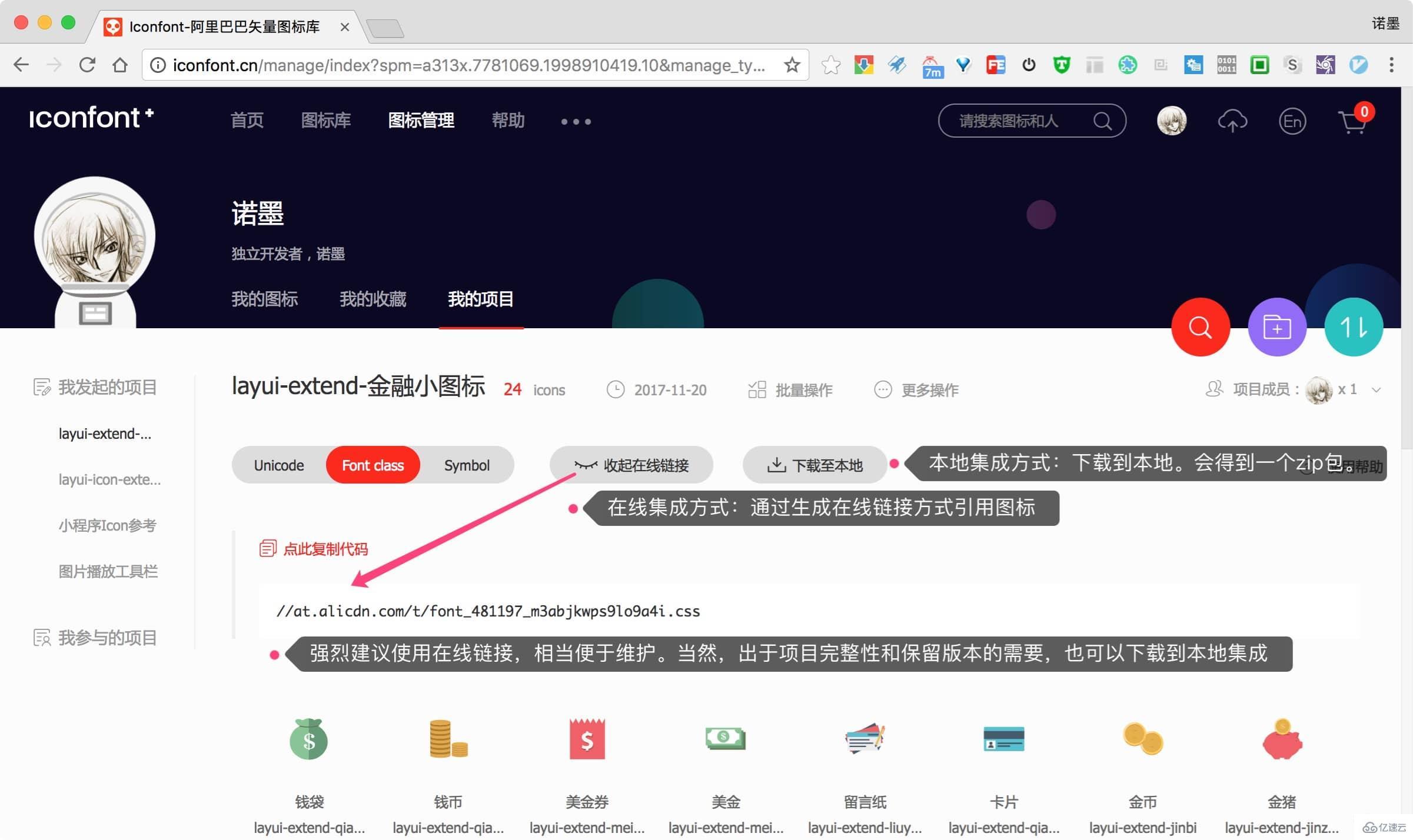The width and height of the screenshot is (1413, 840).
Task: Click the teal sort arrows button
Action: coord(1353,327)
